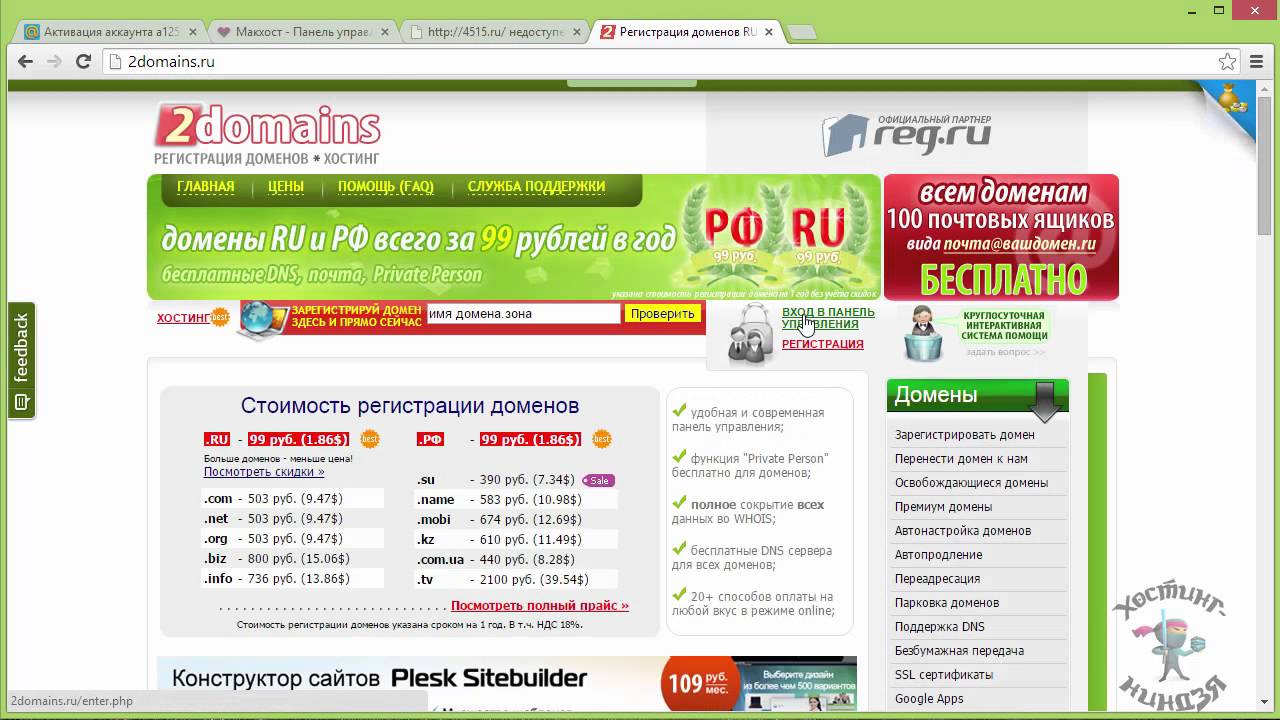The height and width of the screenshot is (720, 1280).
Task: Click the best badge next to .РФ price
Action: [x=601, y=439]
